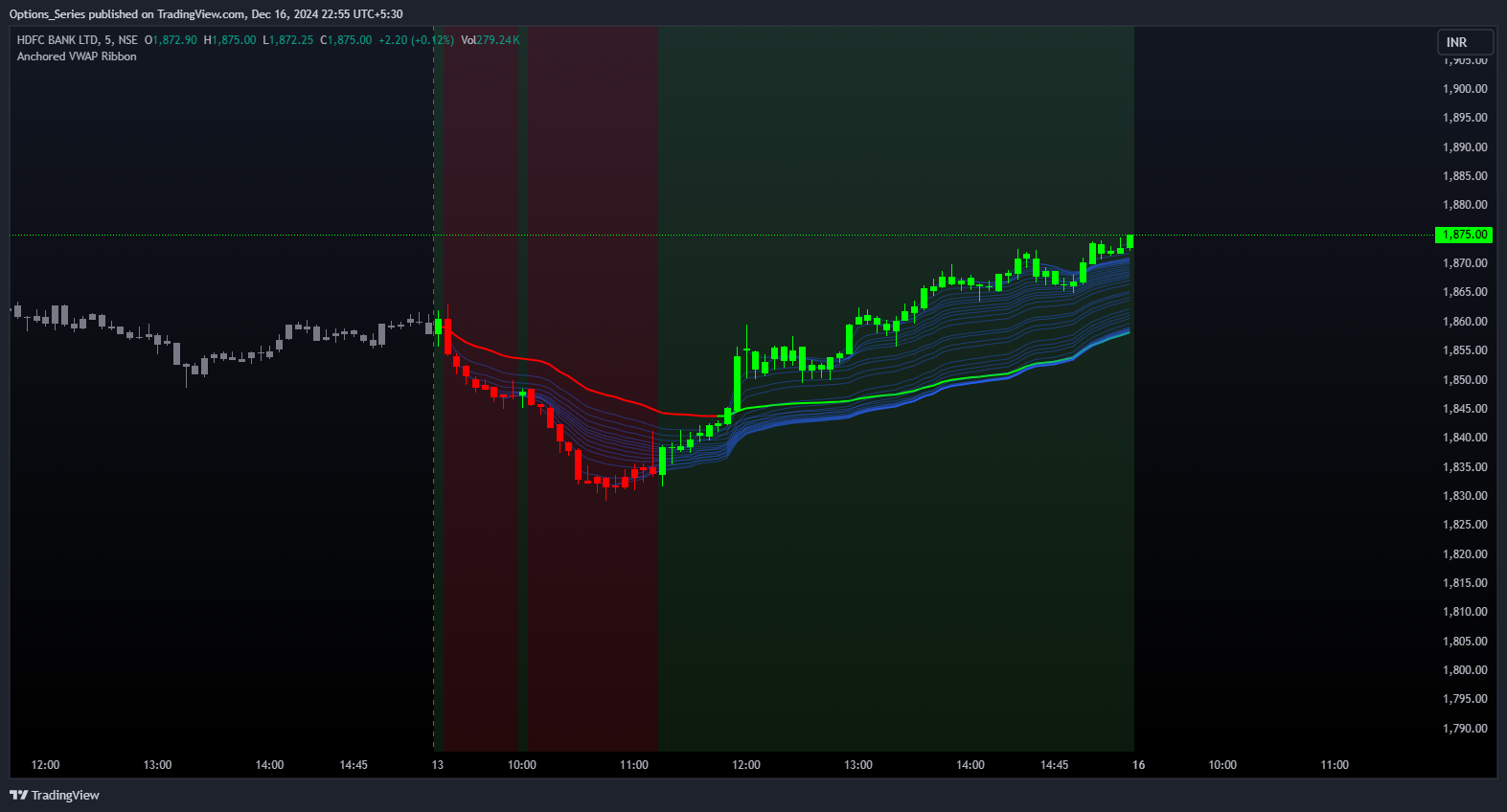The height and width of the screenshot is (812, 1507).
Task: Click the +2.20 change value in header
Action: click(393, 40)
